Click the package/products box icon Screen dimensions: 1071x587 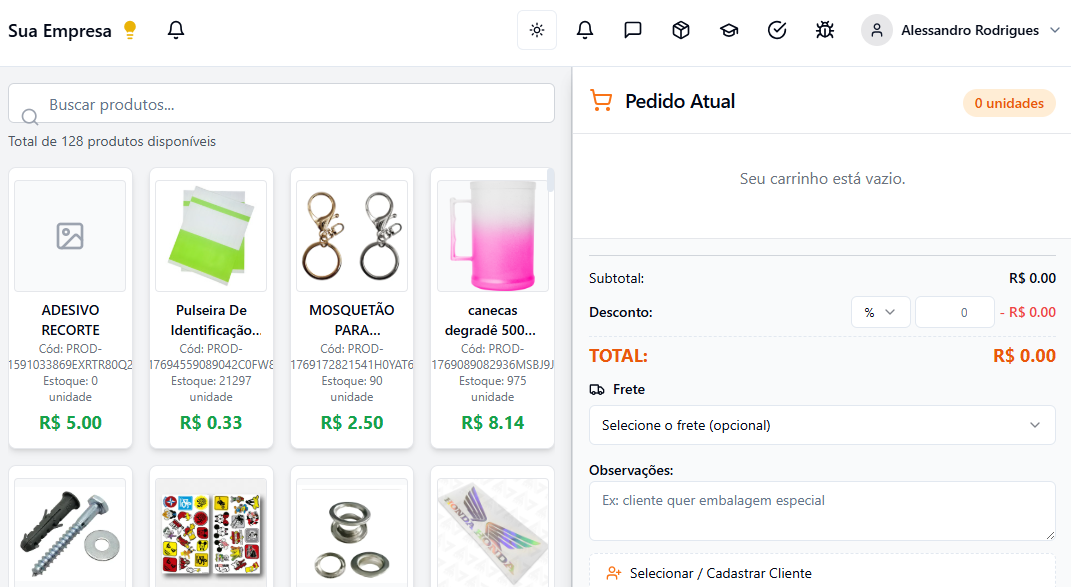click(680, 30)
